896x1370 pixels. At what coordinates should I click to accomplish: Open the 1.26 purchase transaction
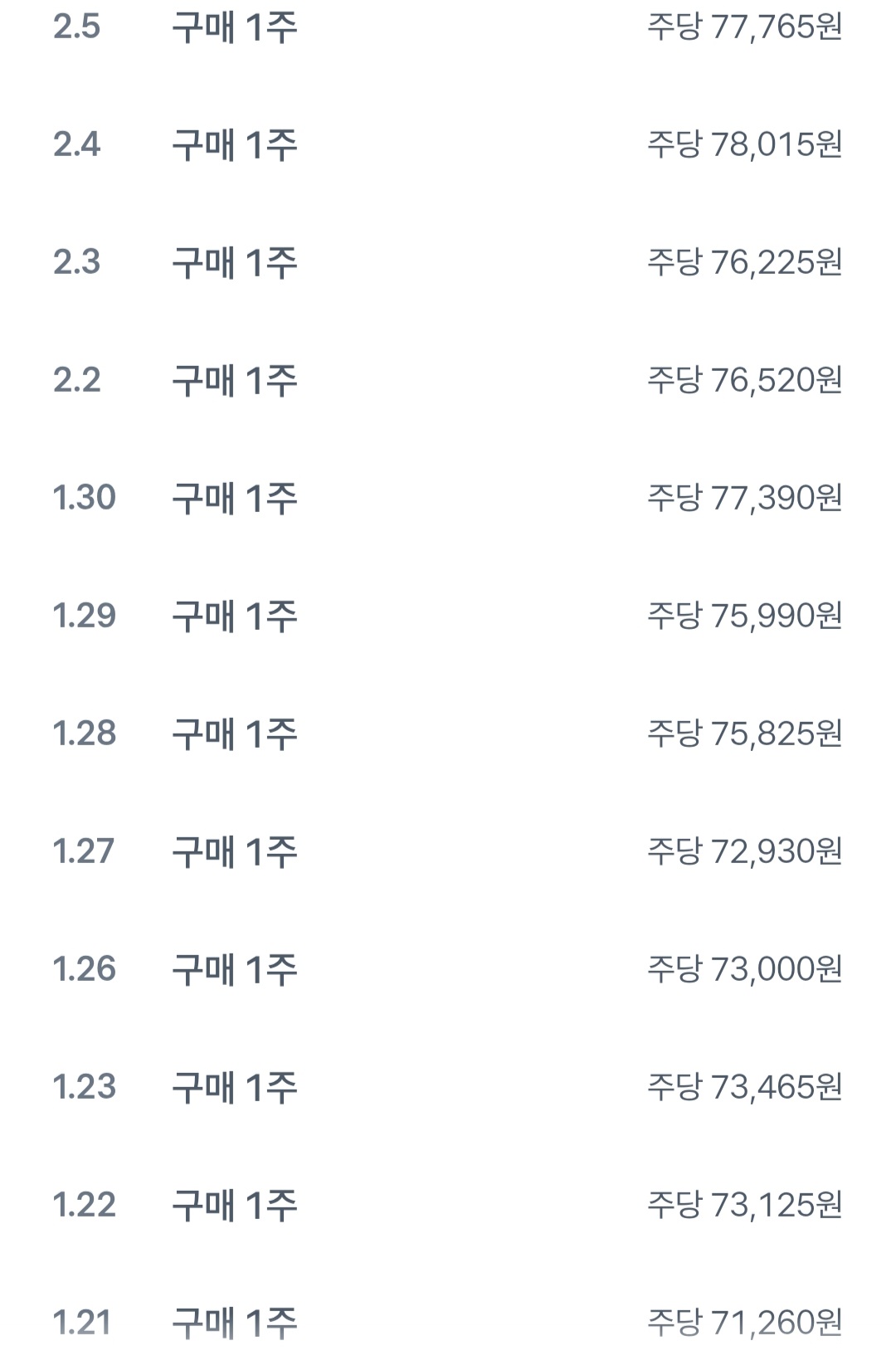pyautogui.click(x=234, y=970)
